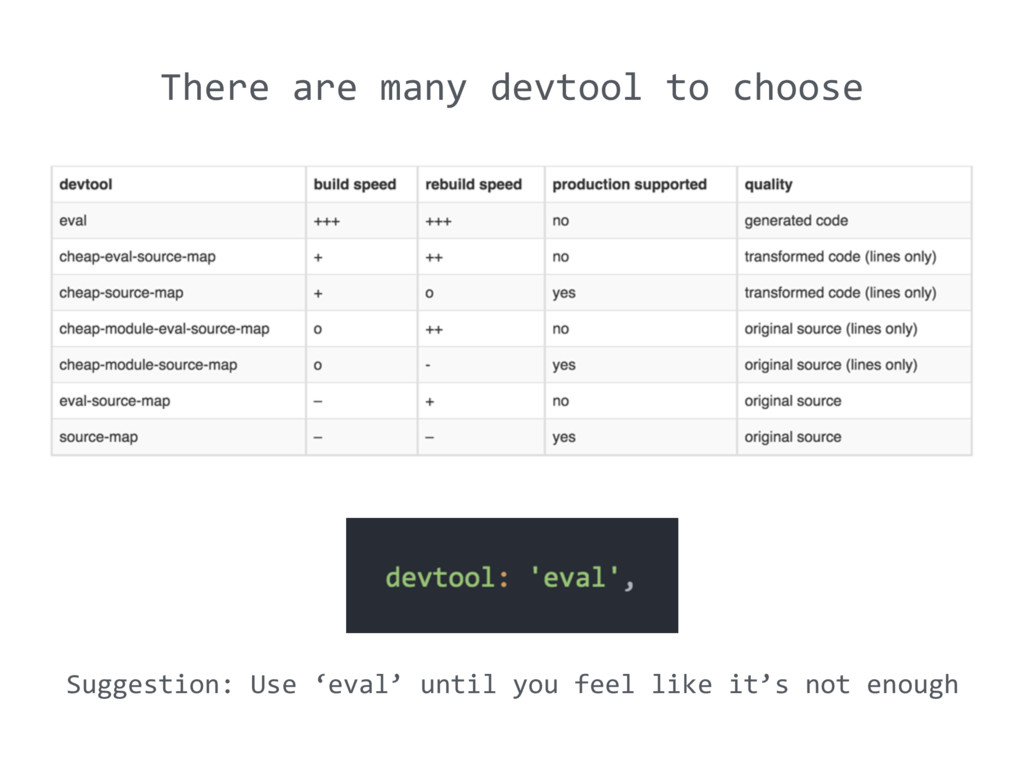Viewport: 1024px width, 768px height.
Task: Click the suggestion text about using 'eval'
Action: point(512,685)
